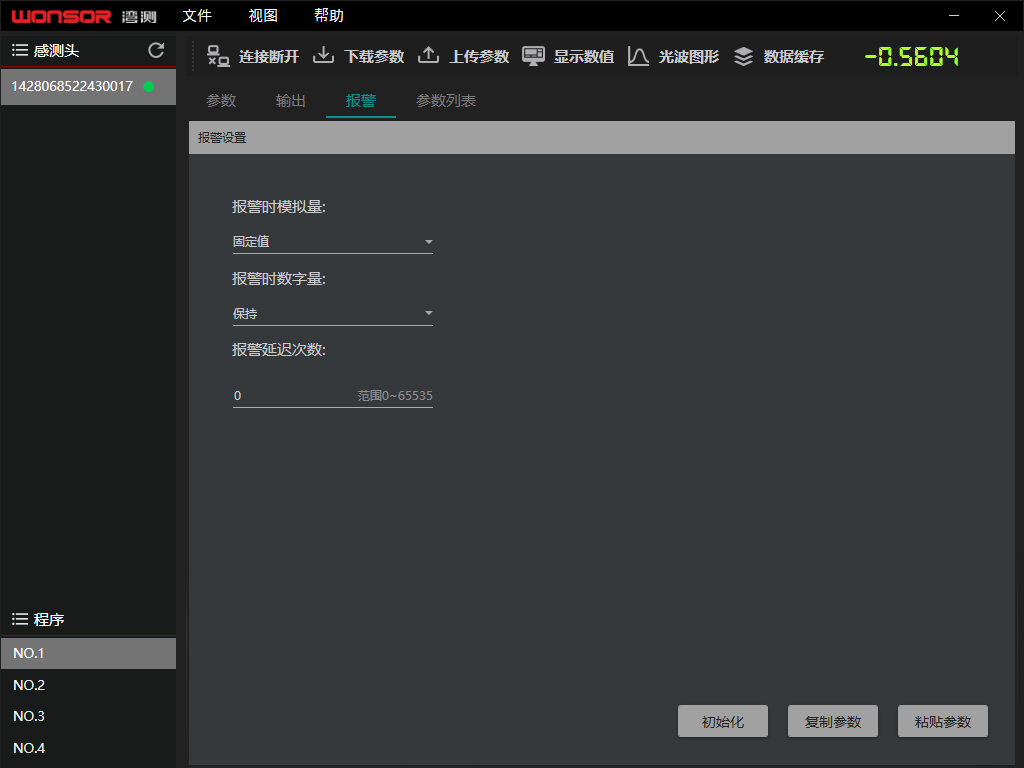Image resolution: width=1024 pixels, height=768 pixels.
Task: Click the green -0.5604 measurement readout
Action: tap(912, 57)
